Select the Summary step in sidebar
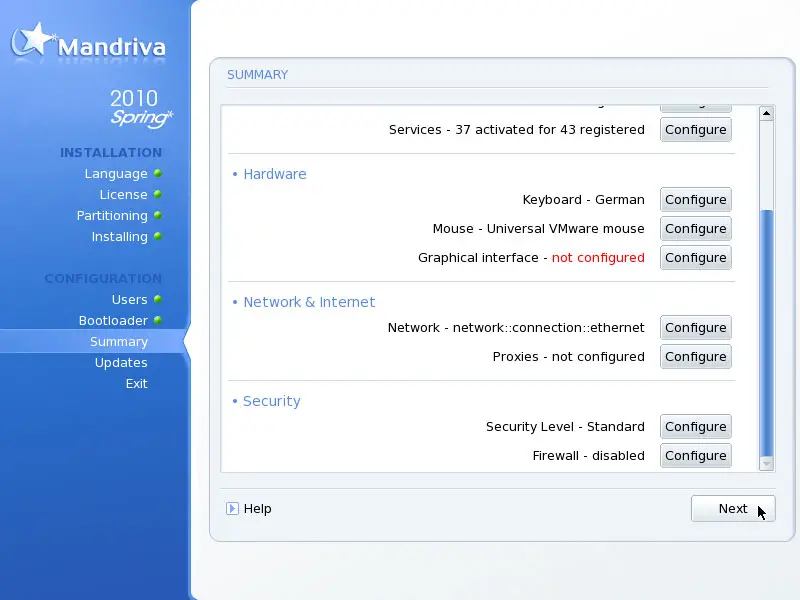This screenshot has width=800, height=600. click(119, 341)
